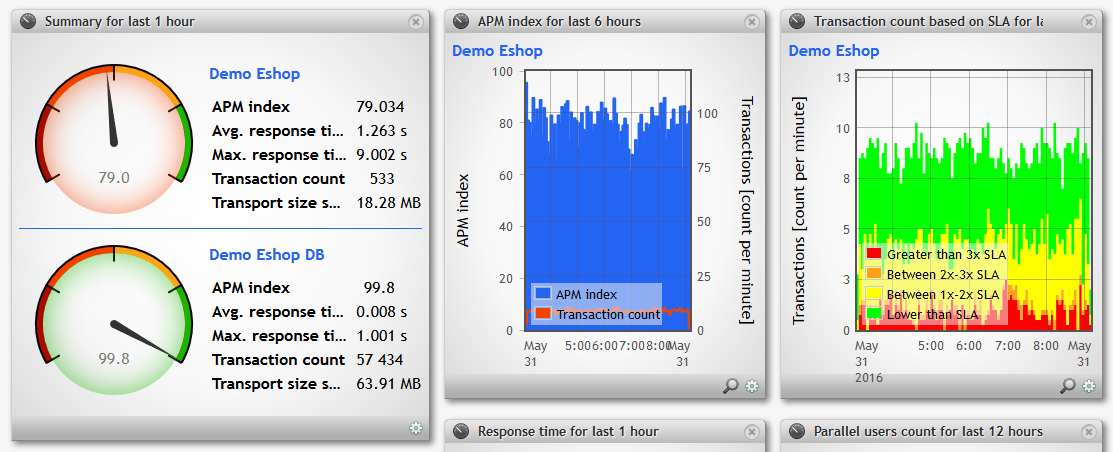Click the blue APM index legend swatch
This screenshot has height=452, width=1113.
point(543,294)
